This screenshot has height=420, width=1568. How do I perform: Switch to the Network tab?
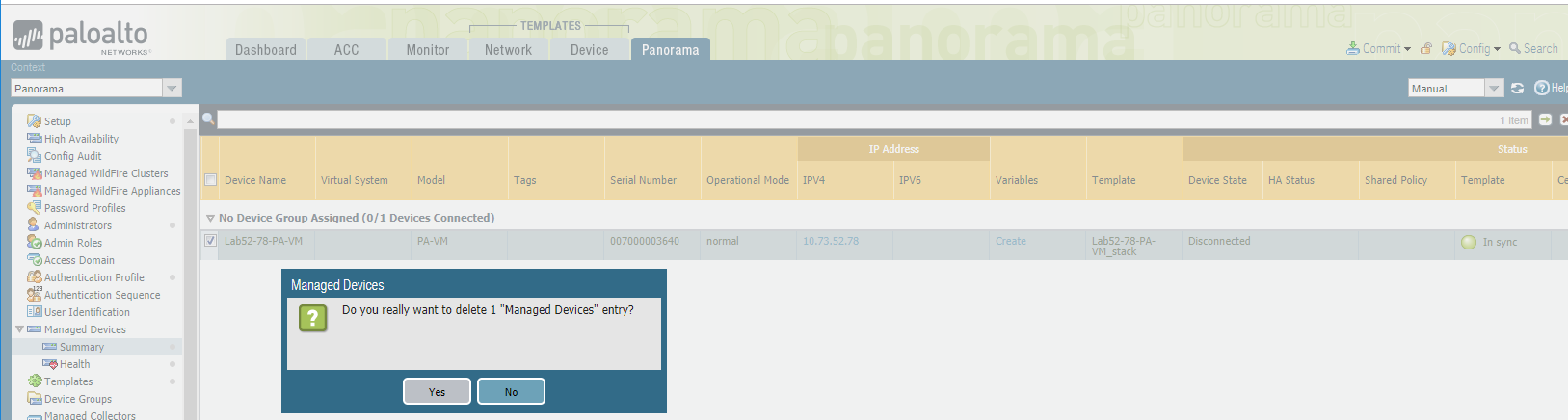pos(509,50)
